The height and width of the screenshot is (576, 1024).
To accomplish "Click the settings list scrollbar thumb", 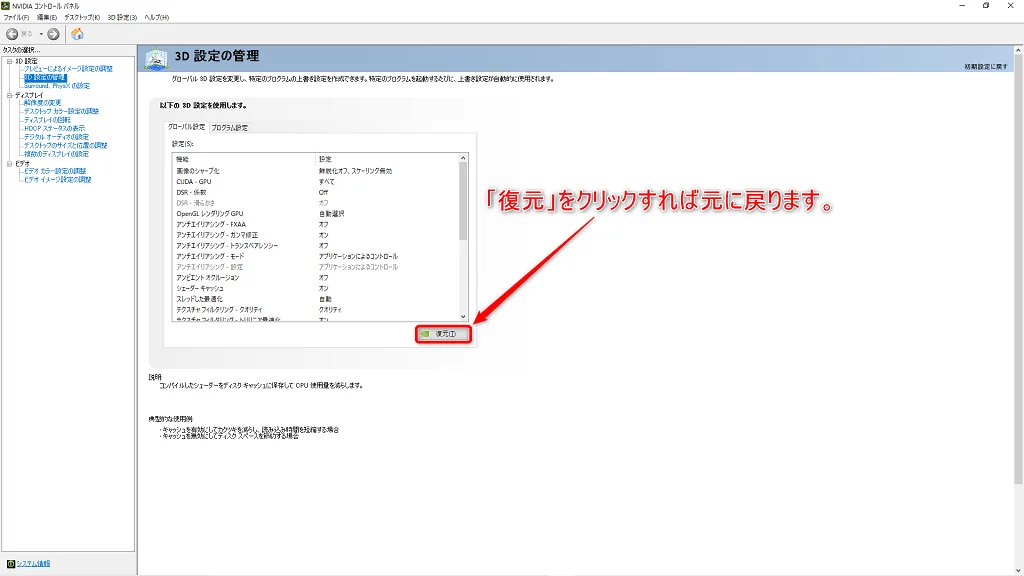I will 463,201.
